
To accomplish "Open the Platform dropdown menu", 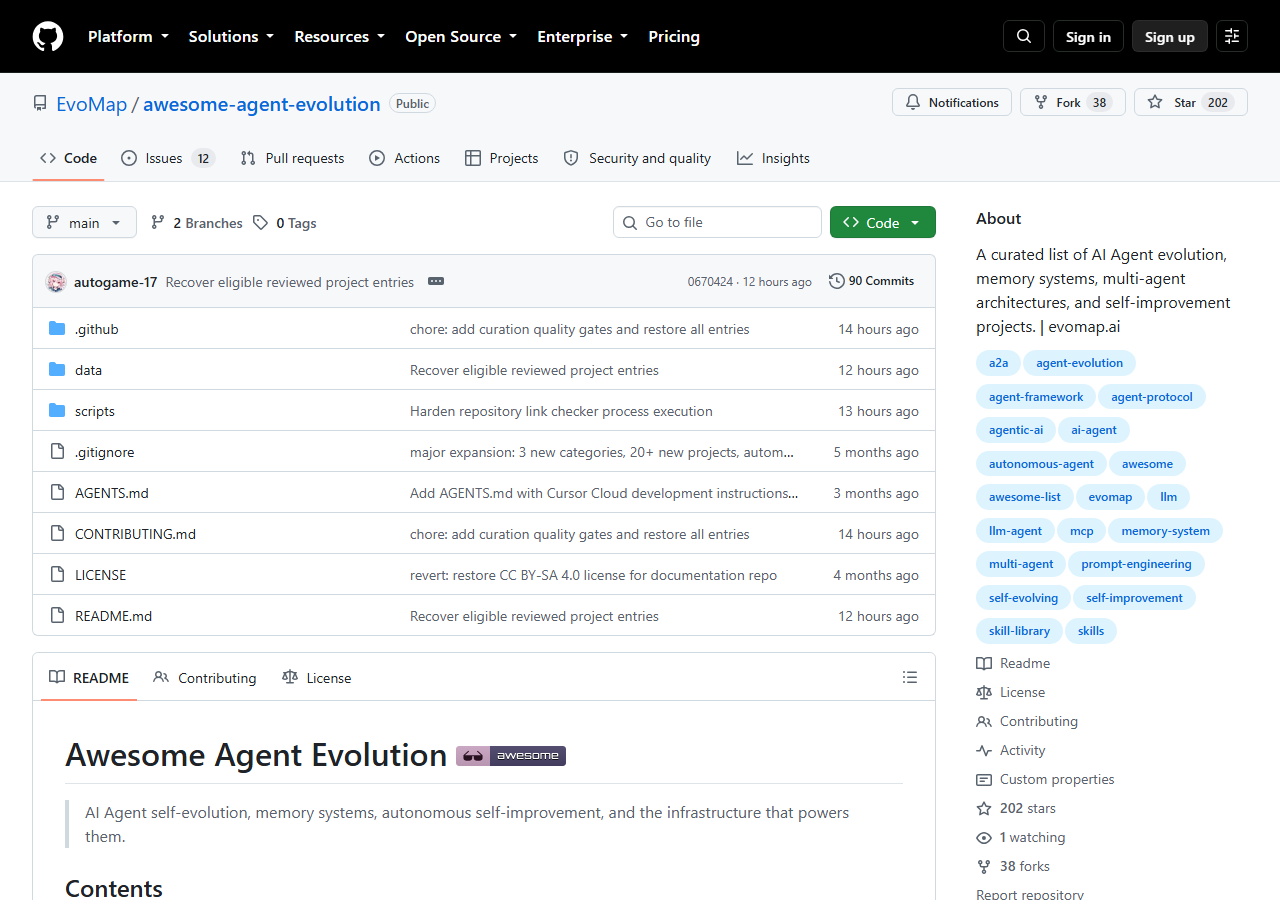I will 128,36.
